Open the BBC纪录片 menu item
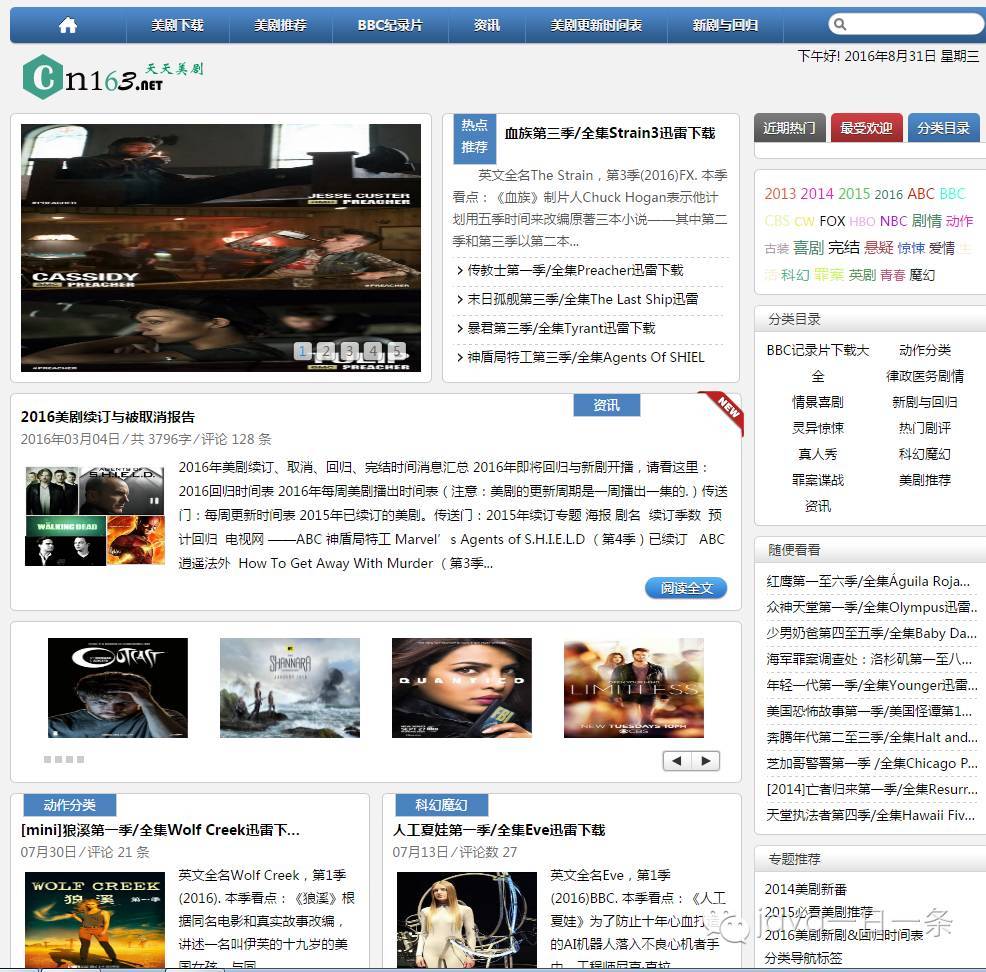 (389, 25)
